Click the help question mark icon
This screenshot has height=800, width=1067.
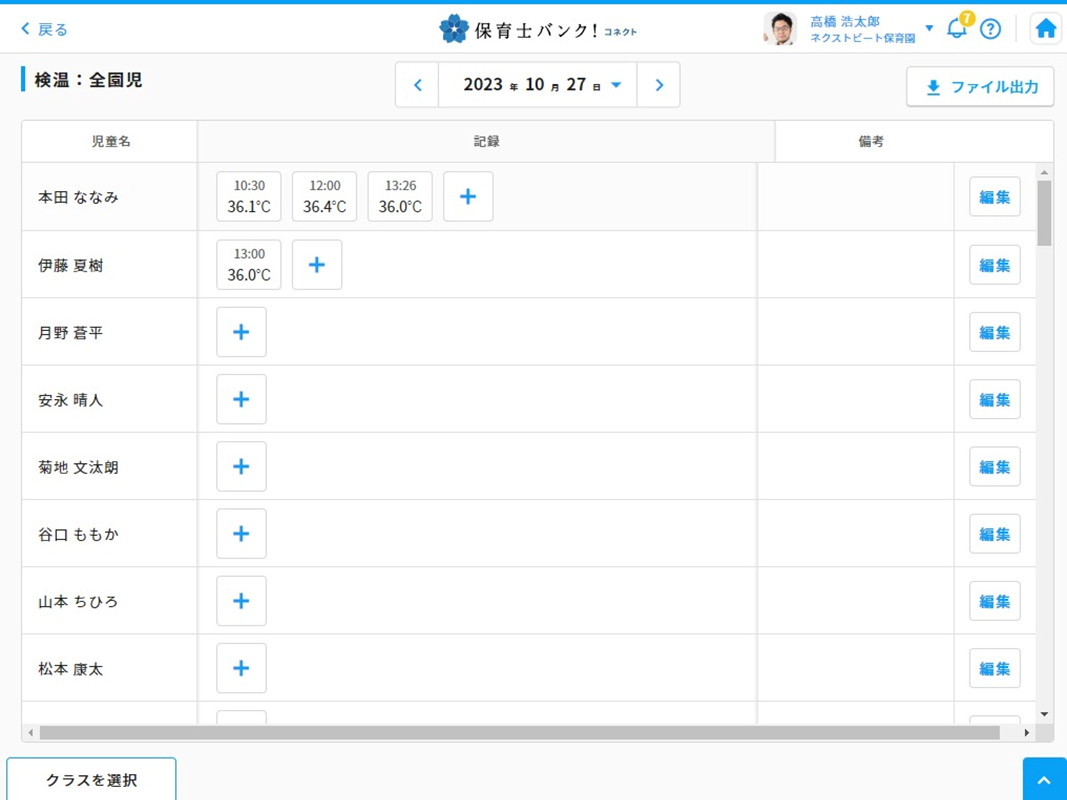click(x=990, y=29)
